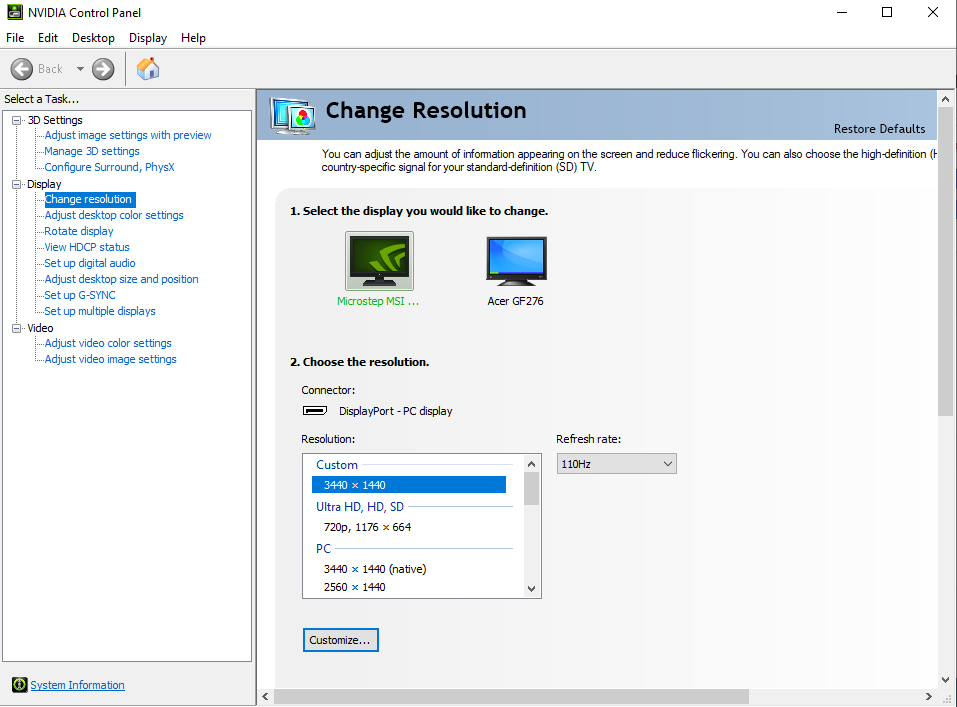Collapse the Video tree node
The width and height of the screenshot is (957, 707).
17,328
